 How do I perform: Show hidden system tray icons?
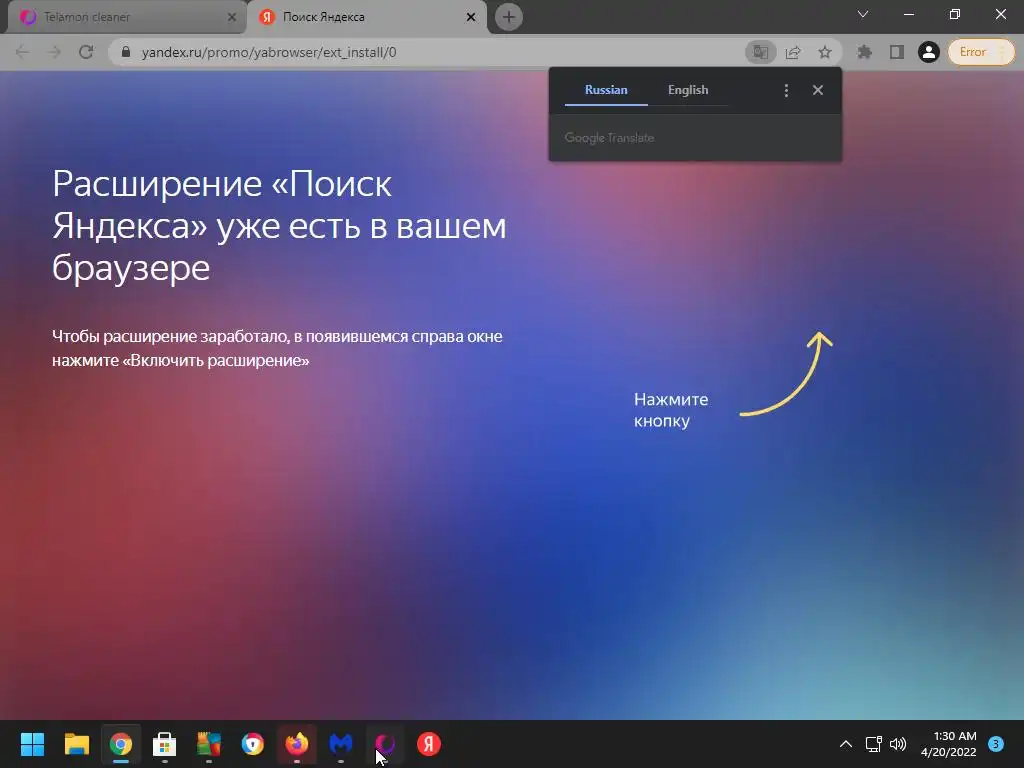(x=846, y=744)
